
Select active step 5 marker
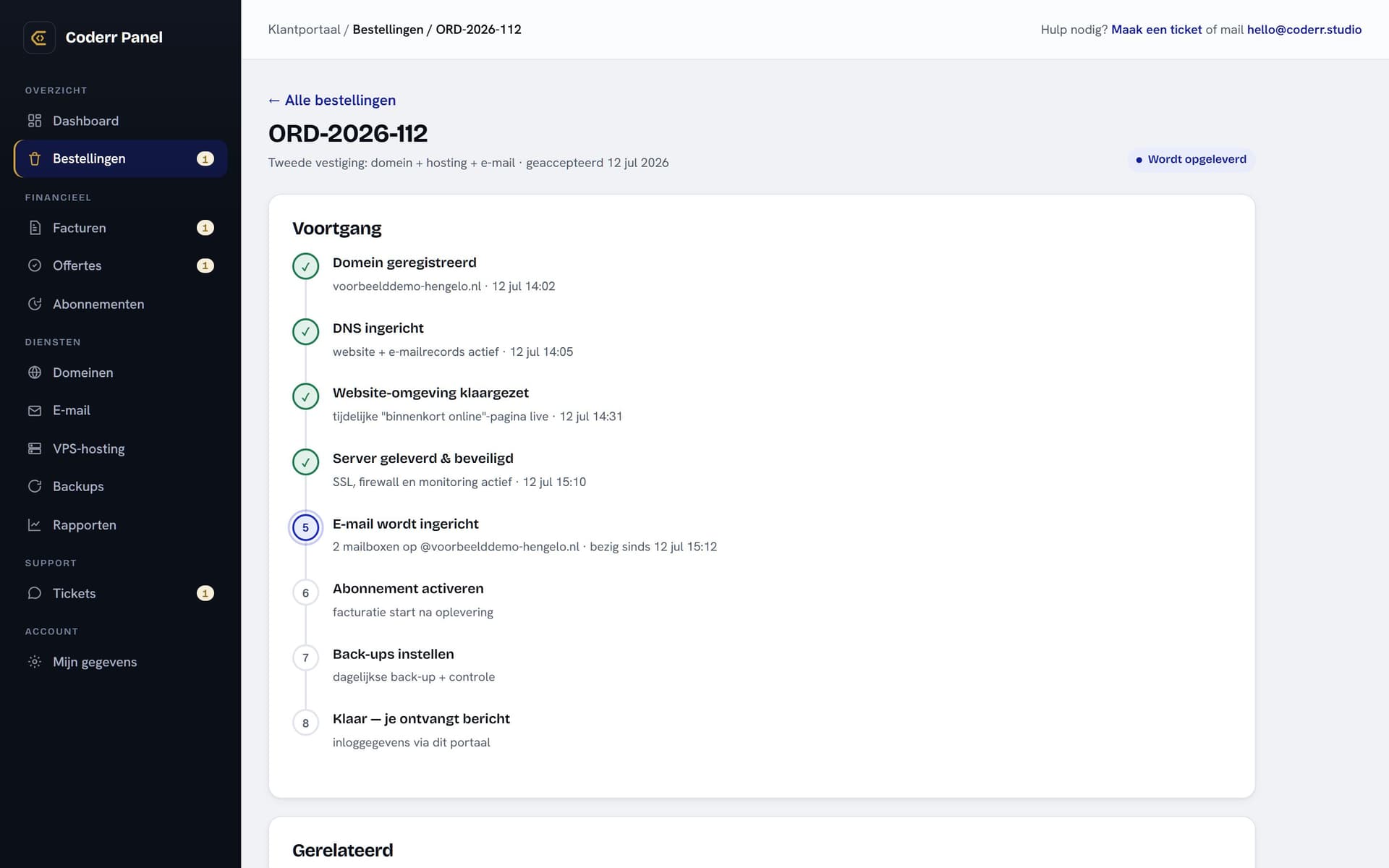click(x=305, y=527)
